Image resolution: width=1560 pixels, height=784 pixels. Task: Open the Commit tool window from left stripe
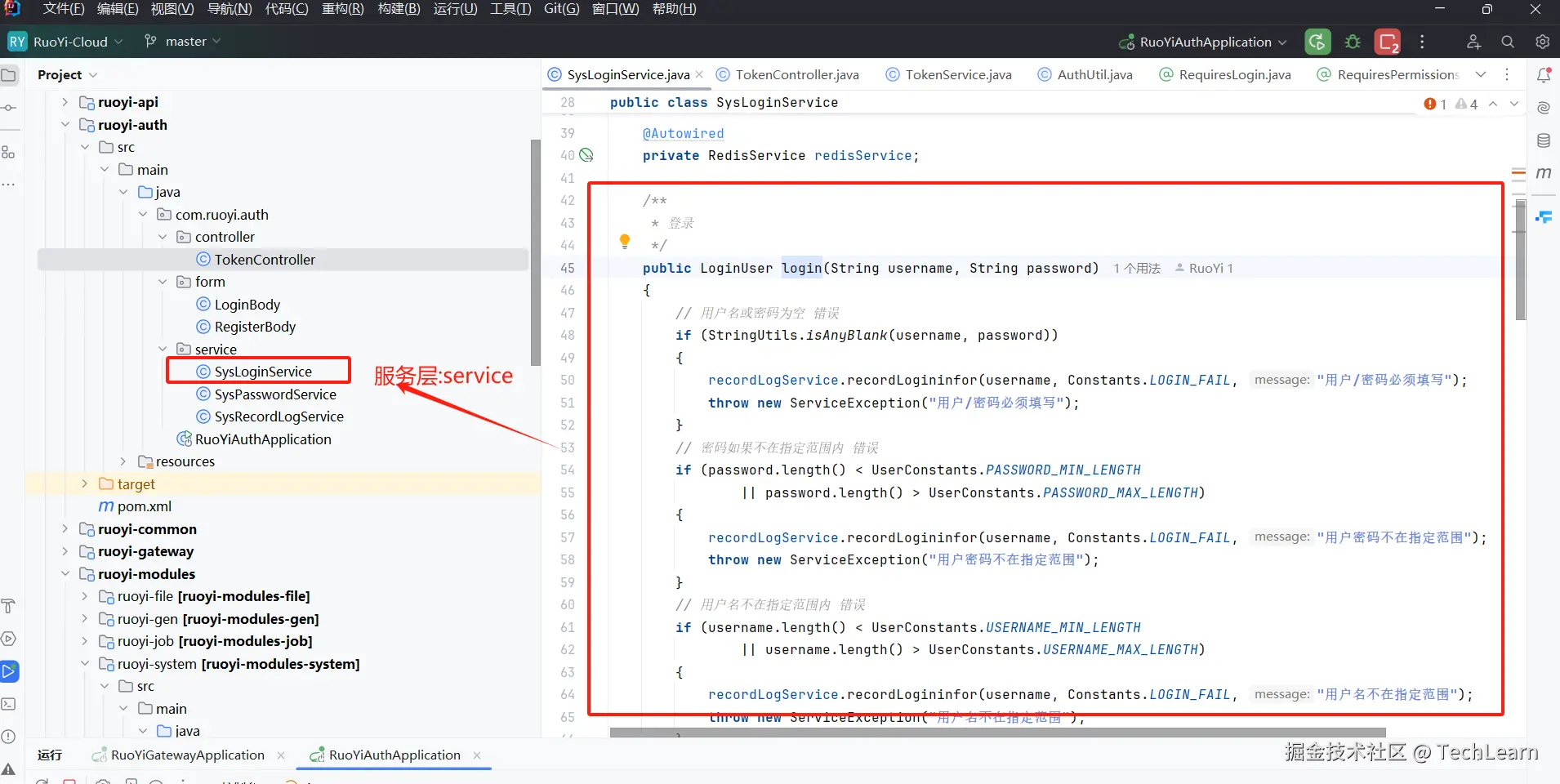(x=9, y=108)
